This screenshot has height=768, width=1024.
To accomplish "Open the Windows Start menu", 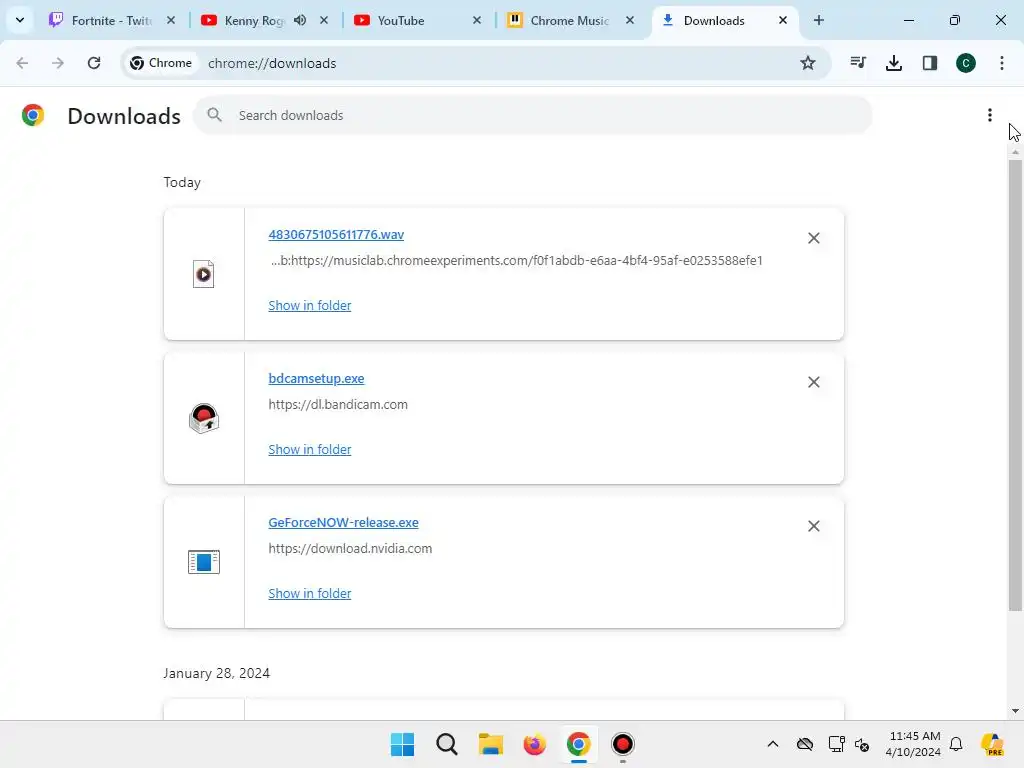I will pos(402,744).
